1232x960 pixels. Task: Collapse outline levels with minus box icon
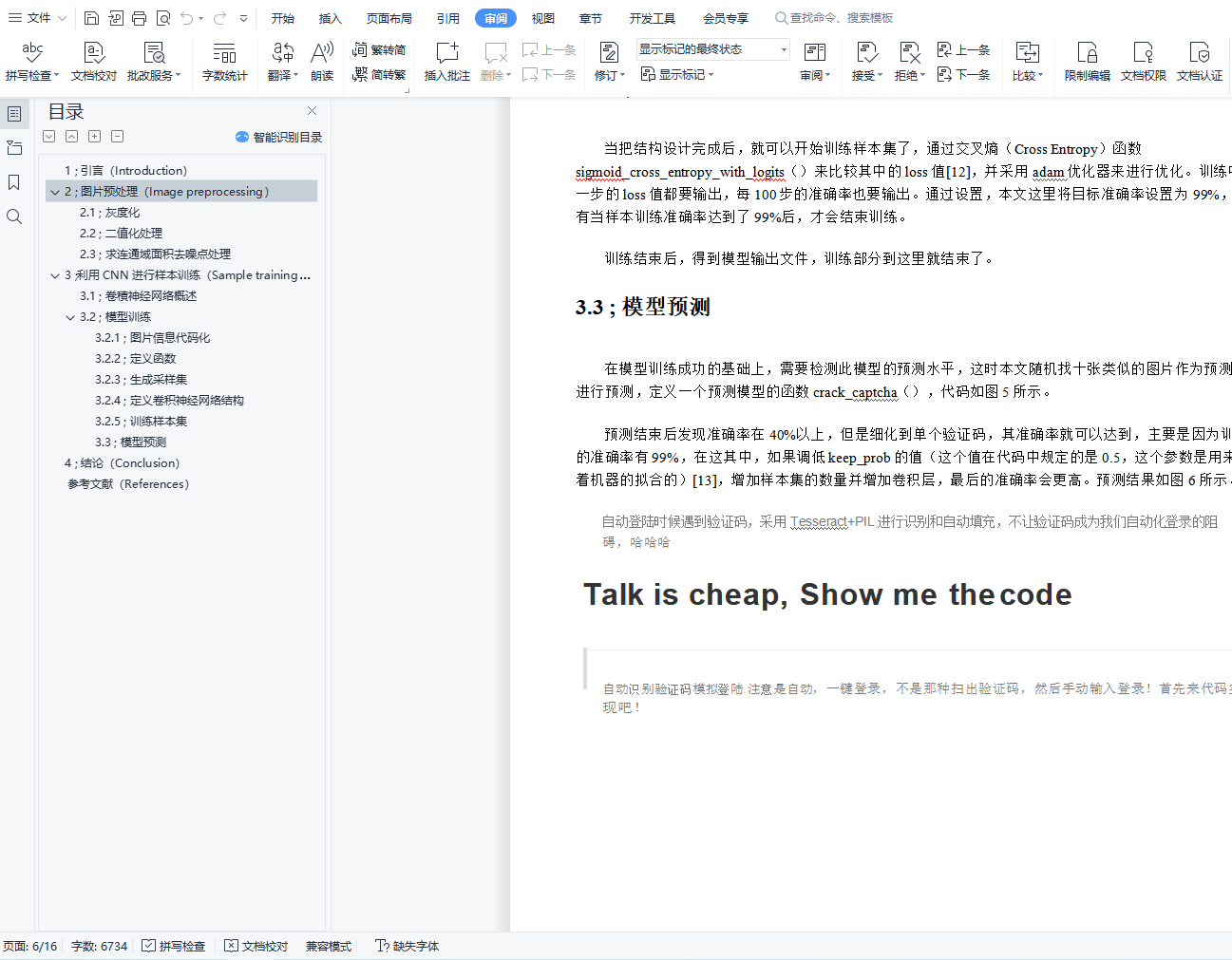pos(117,137)
